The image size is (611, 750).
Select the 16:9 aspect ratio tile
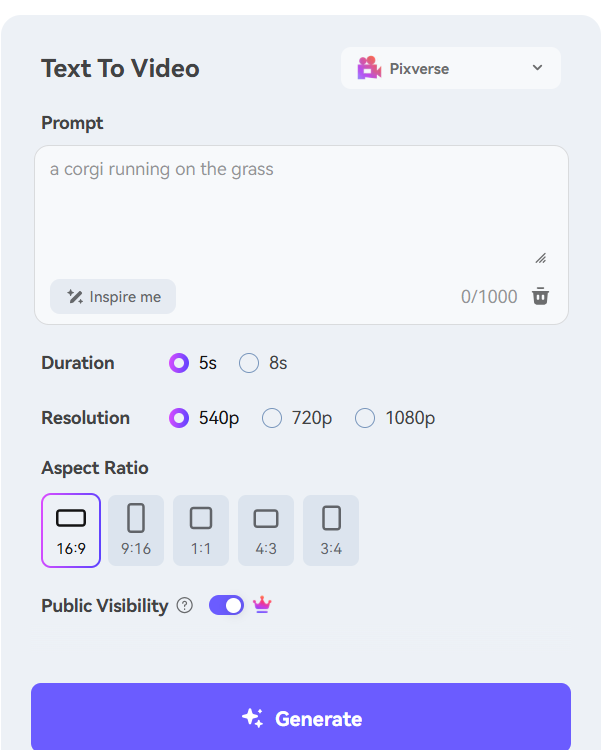(x=71, y=530)
